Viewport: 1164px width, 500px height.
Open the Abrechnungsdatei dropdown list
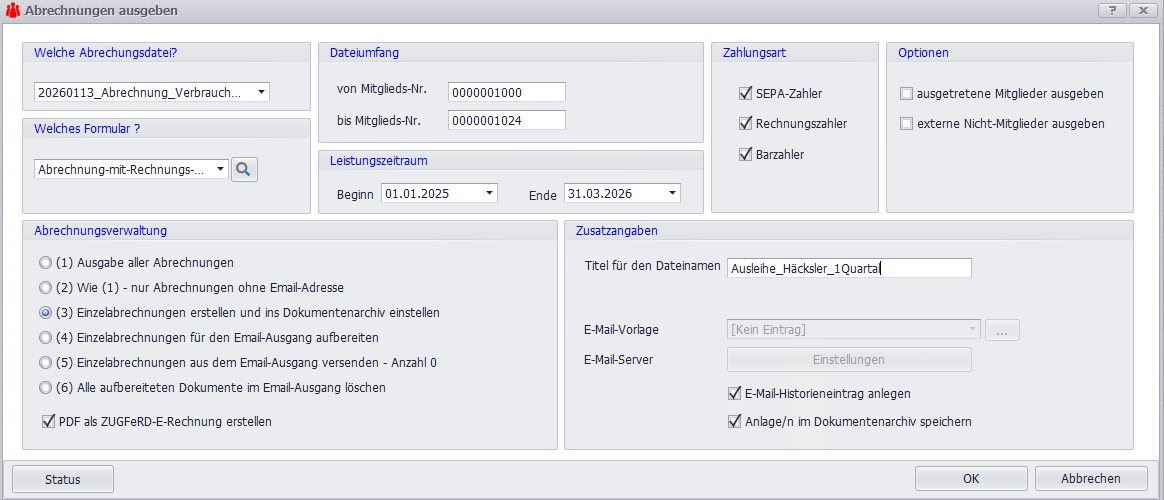[x=261, y=93]
